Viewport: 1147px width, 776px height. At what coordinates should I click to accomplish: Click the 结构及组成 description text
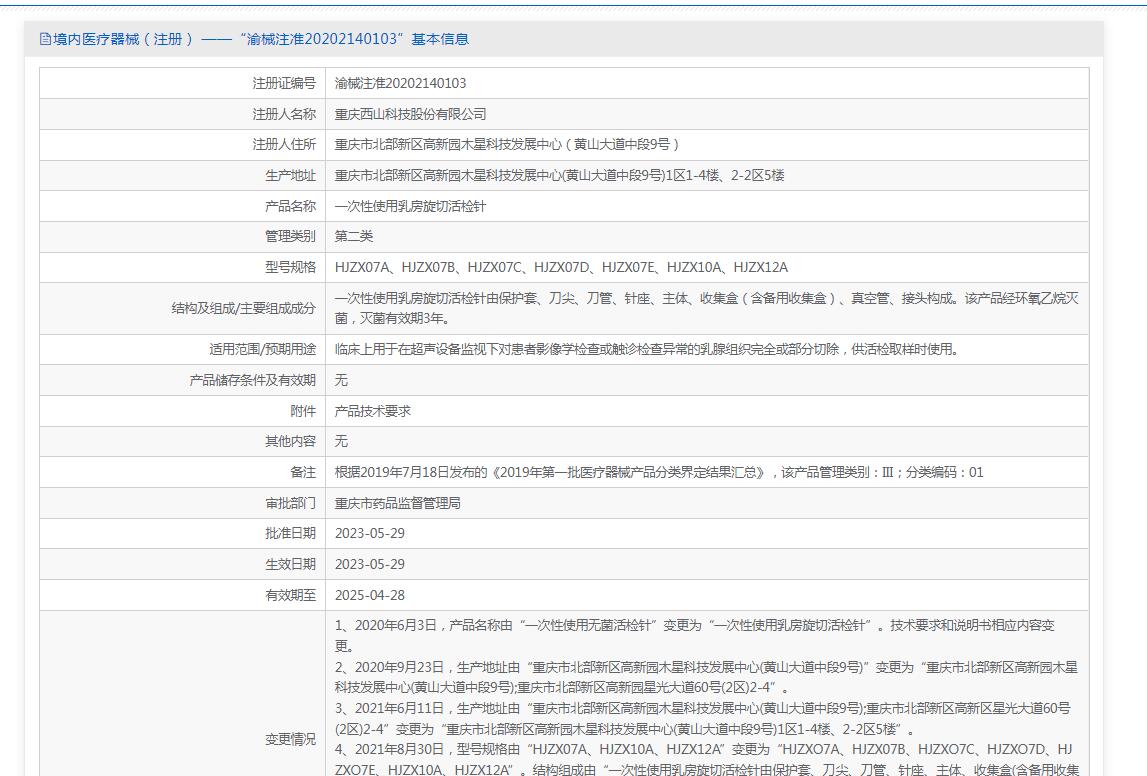pos(705,308)
